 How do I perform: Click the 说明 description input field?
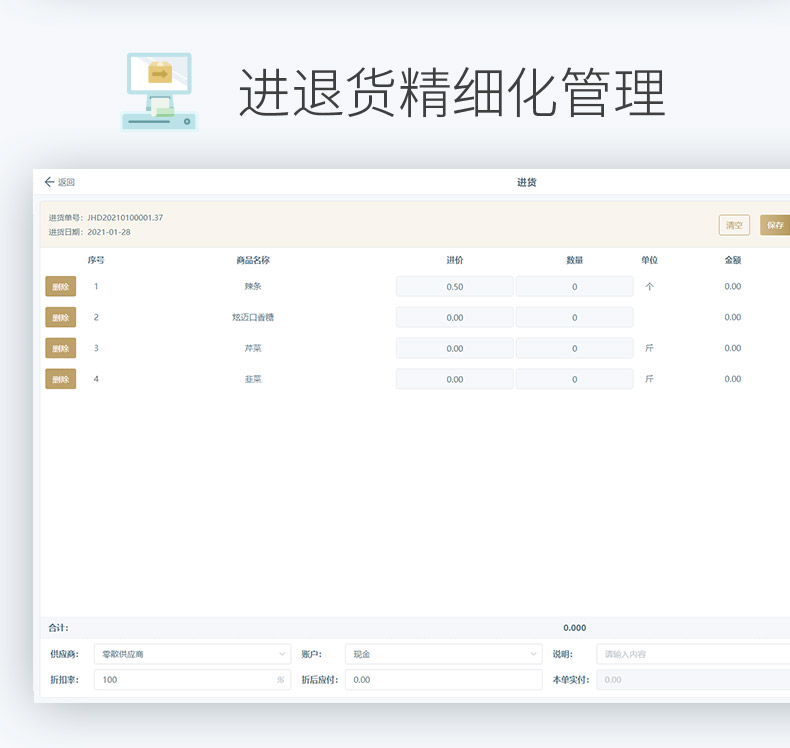692,654
